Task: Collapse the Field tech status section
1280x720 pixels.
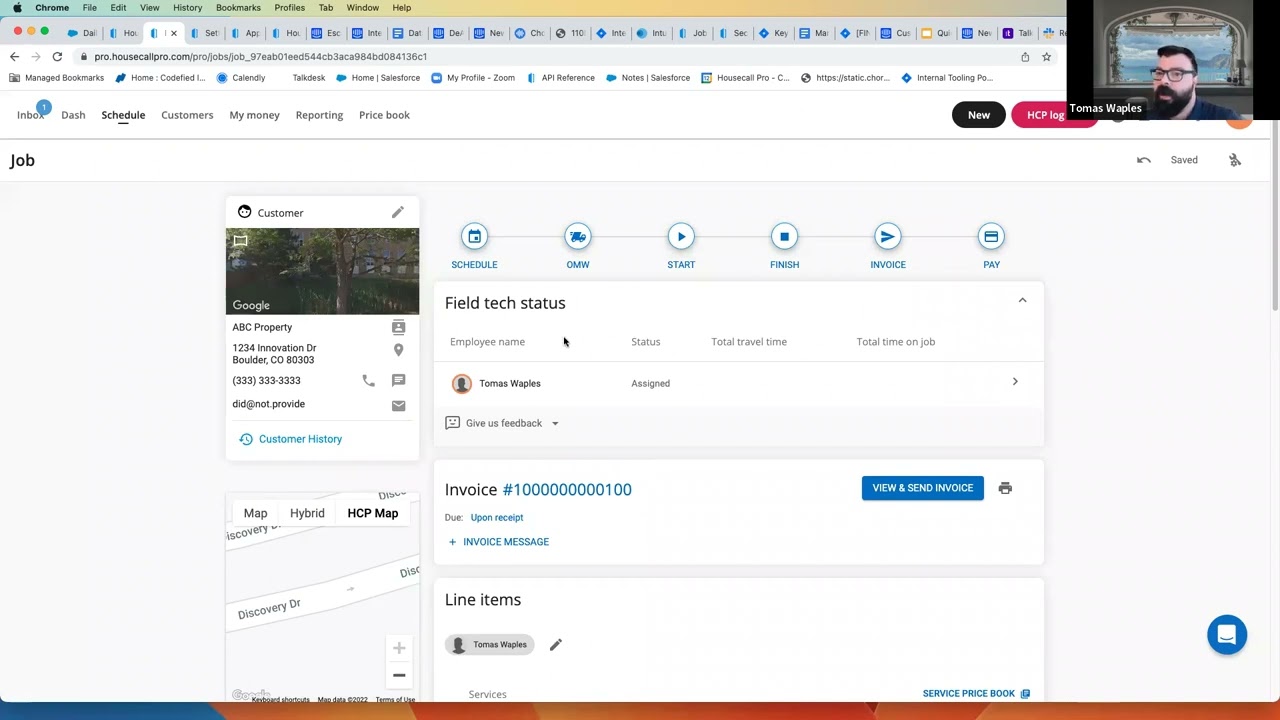Action: click(1022, 300)
